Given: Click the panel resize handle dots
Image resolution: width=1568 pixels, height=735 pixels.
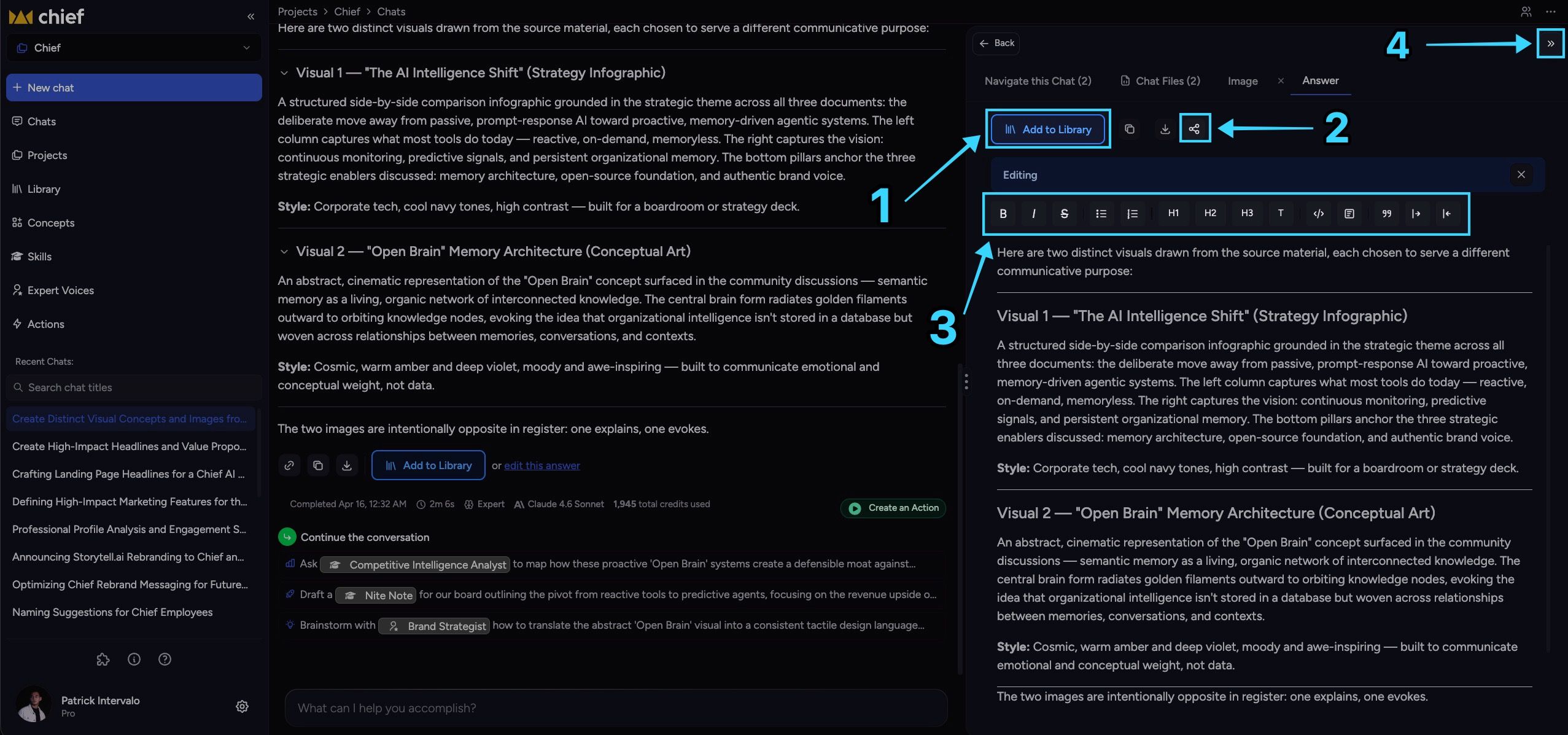Looking at the screenshot, I should 966,381.
